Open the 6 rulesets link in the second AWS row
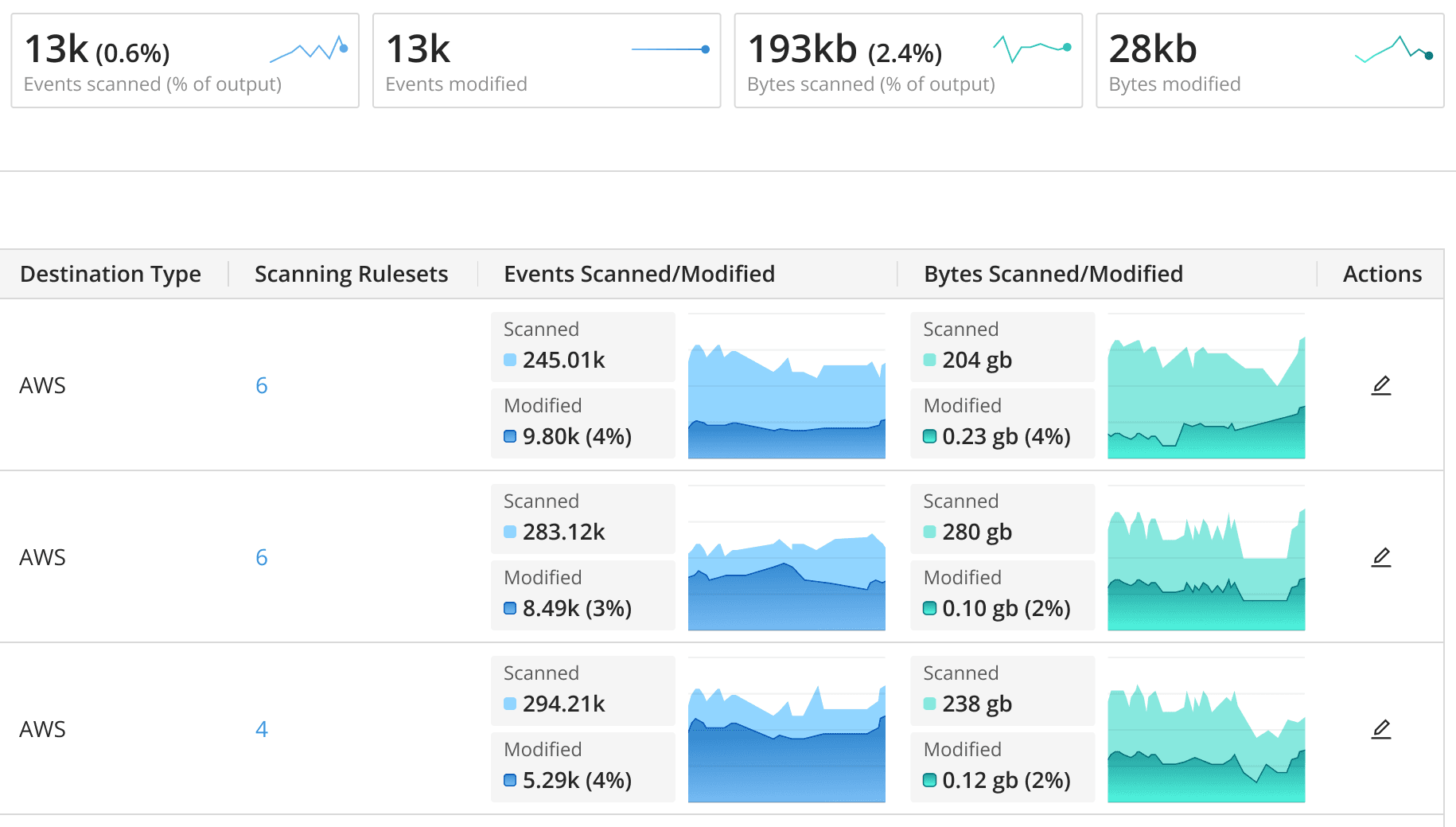This screenshot has height=827, width=1456. (x=261, y=558)
